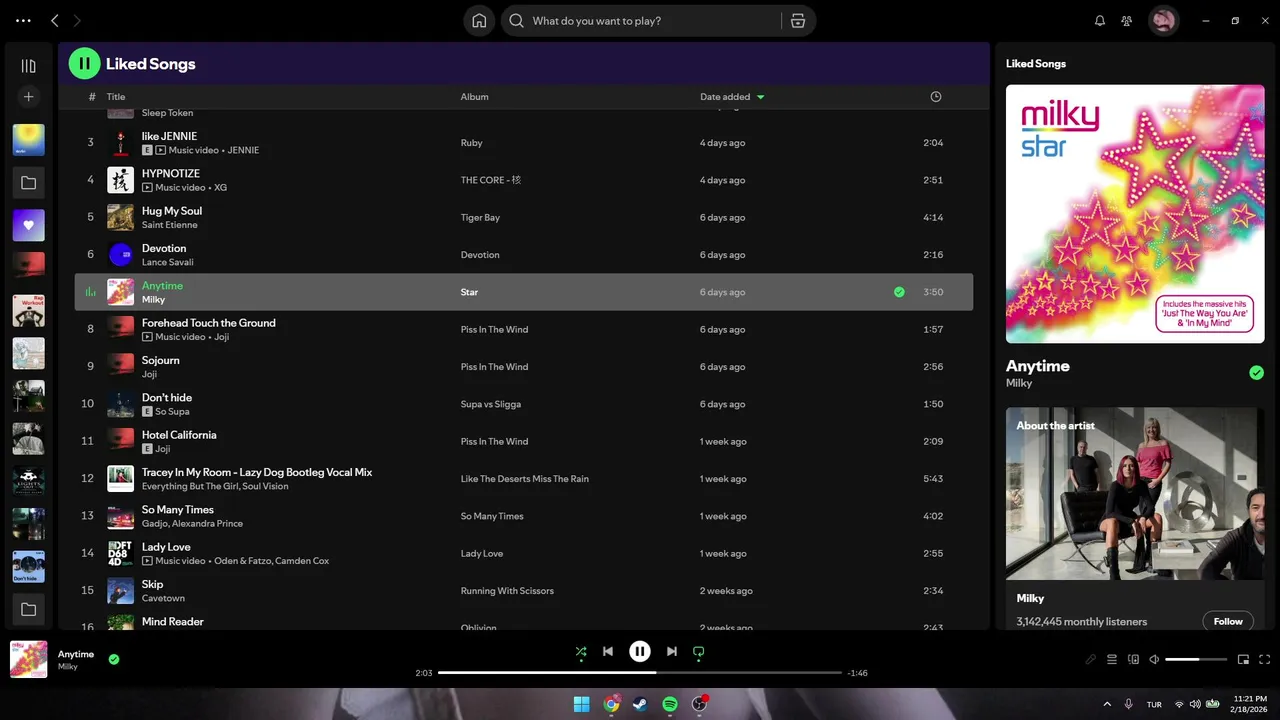Select the HYPNOTIZE track row
Image resolution: width=1280 pixels, height=720 pixels.
click(524, 180)
